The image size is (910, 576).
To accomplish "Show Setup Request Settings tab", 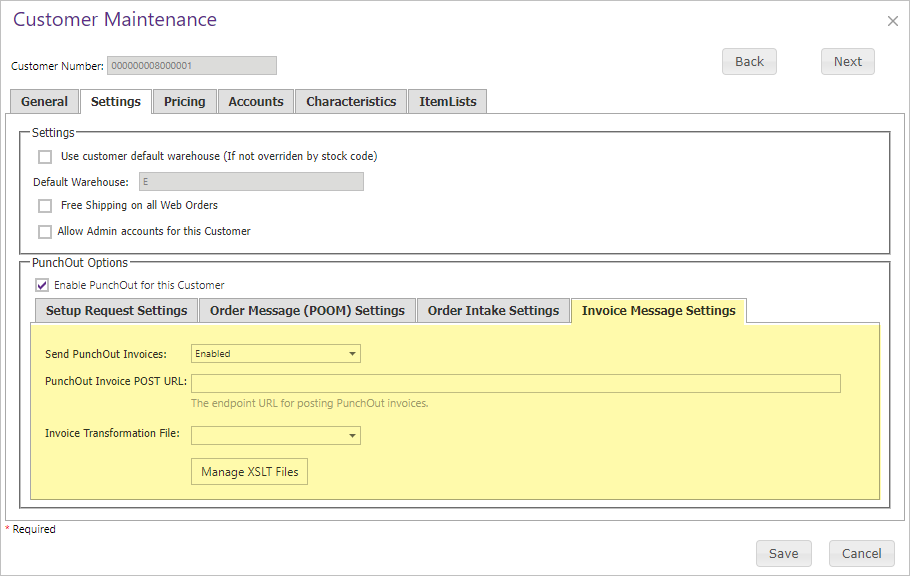I will click(x=116, y=311).
